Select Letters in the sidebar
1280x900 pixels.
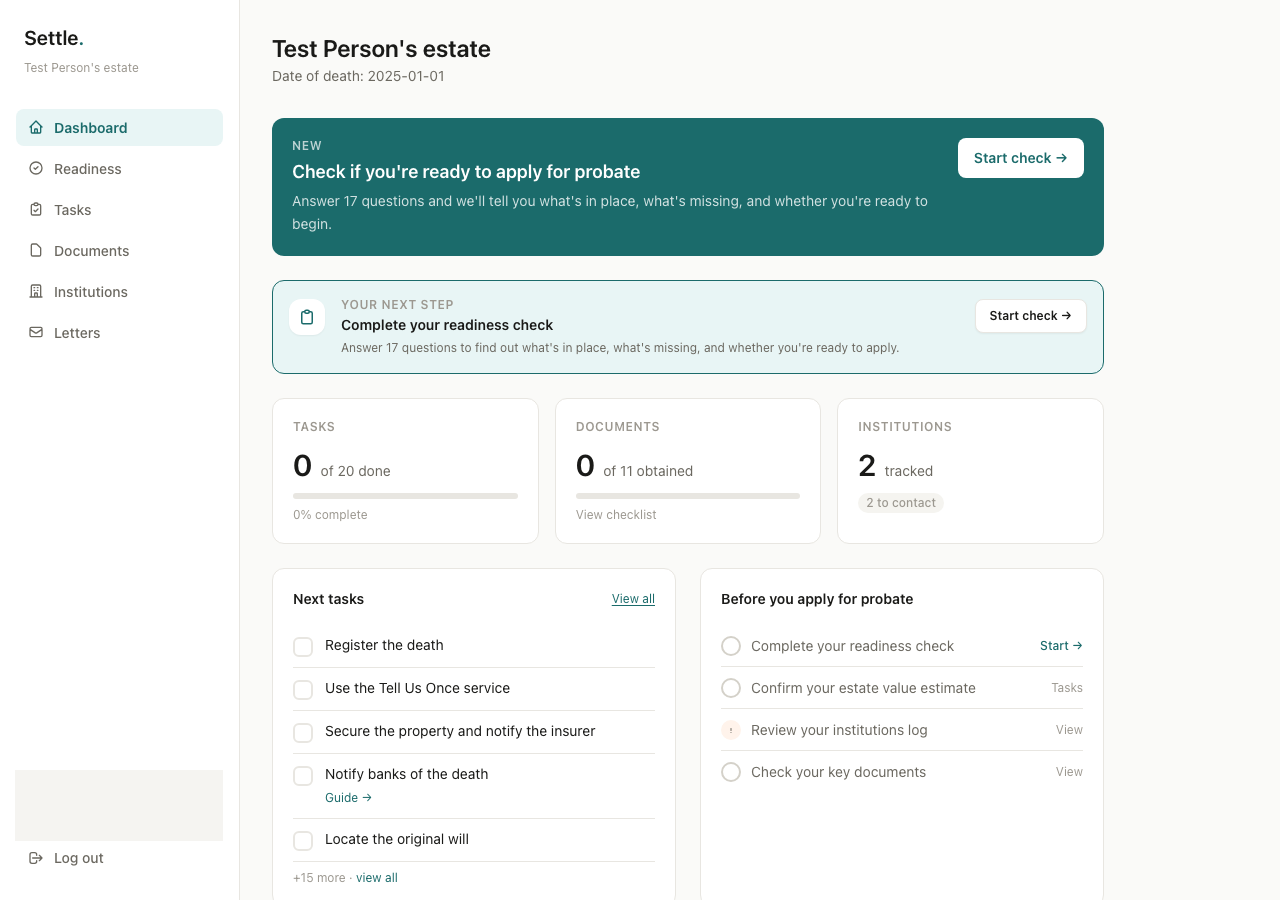[119, 332]
